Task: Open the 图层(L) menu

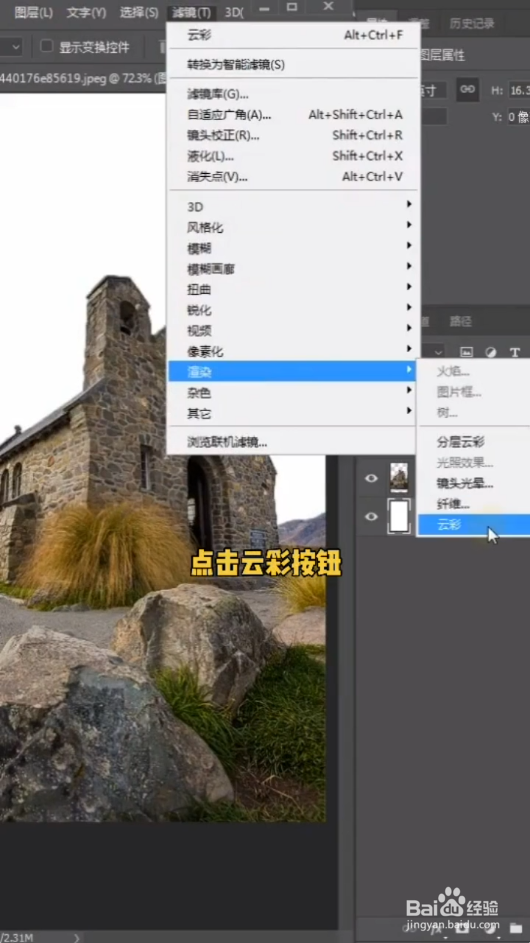Action: (33, 12)
